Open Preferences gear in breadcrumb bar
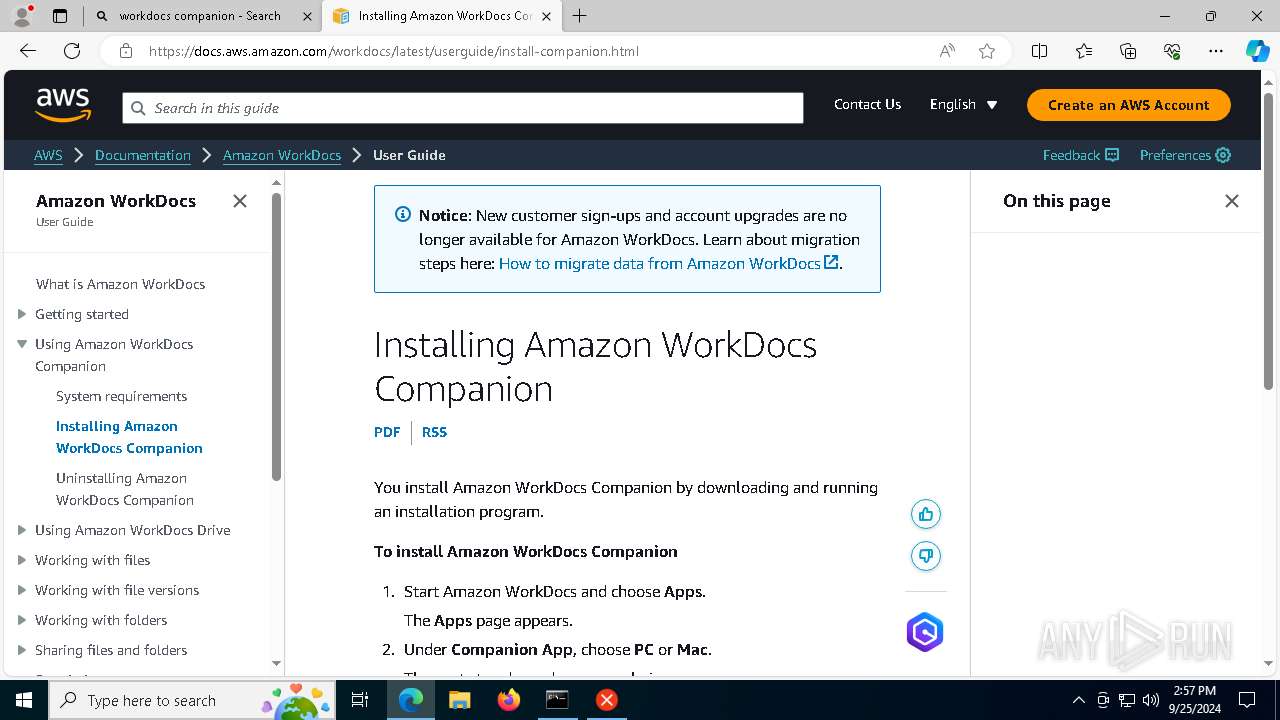The image size is (1280, 720). 1185,155
